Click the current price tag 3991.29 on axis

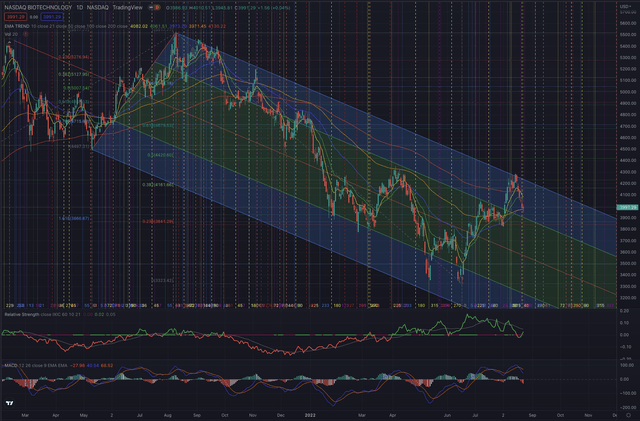tap(627, 207)
